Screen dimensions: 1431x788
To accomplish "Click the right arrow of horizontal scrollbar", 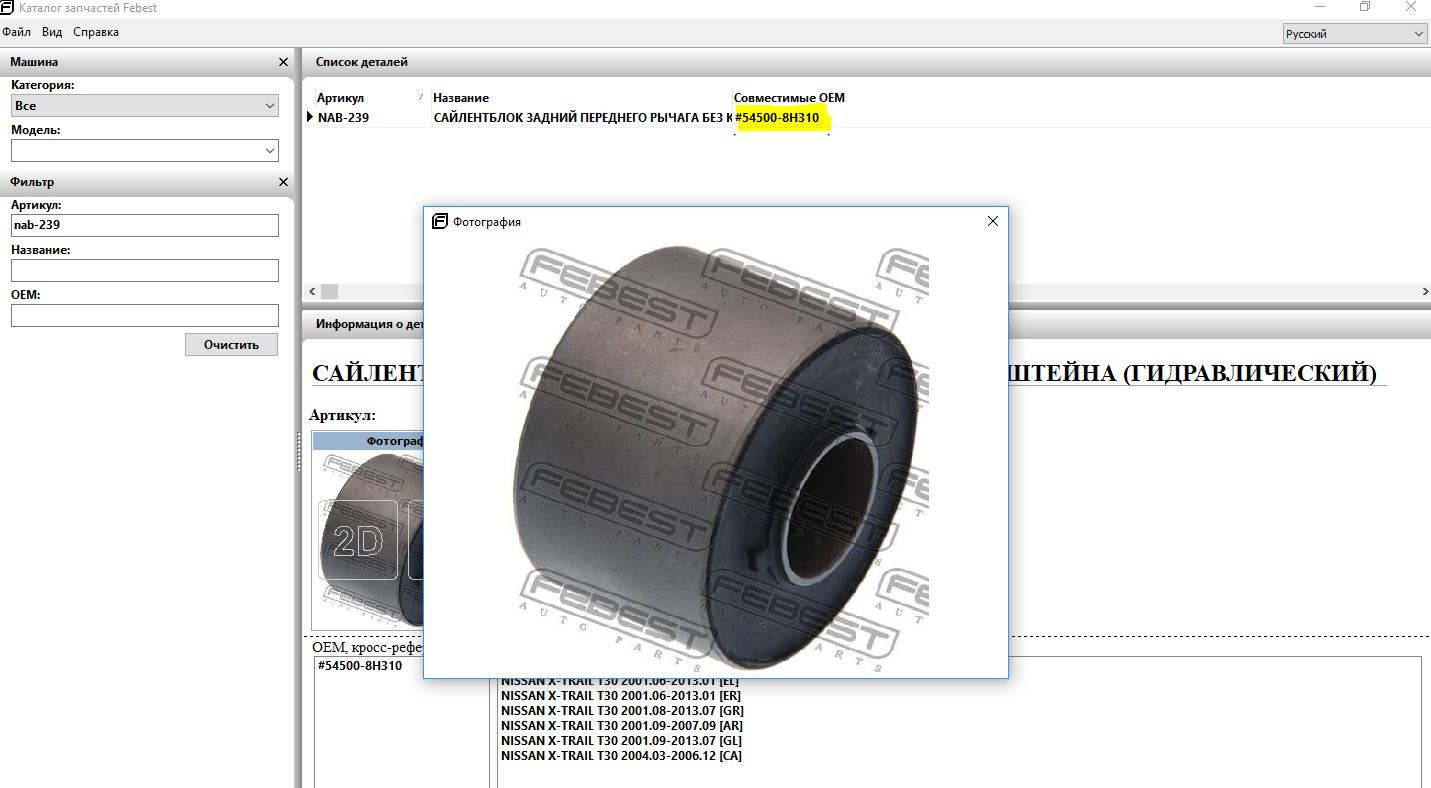I will click(x=1424, y=291).
